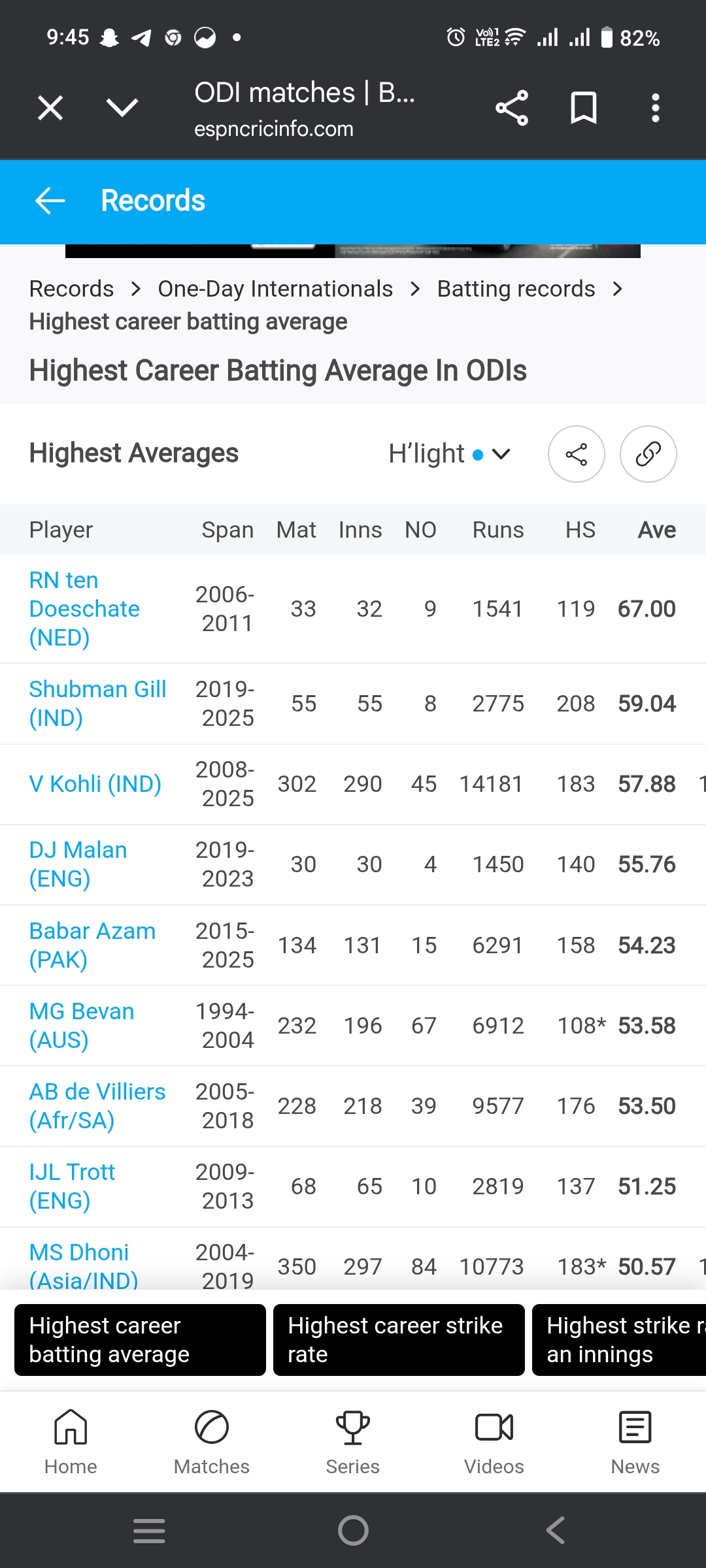
Task: Open the Series trophy tab
Action: point(353,1442)
